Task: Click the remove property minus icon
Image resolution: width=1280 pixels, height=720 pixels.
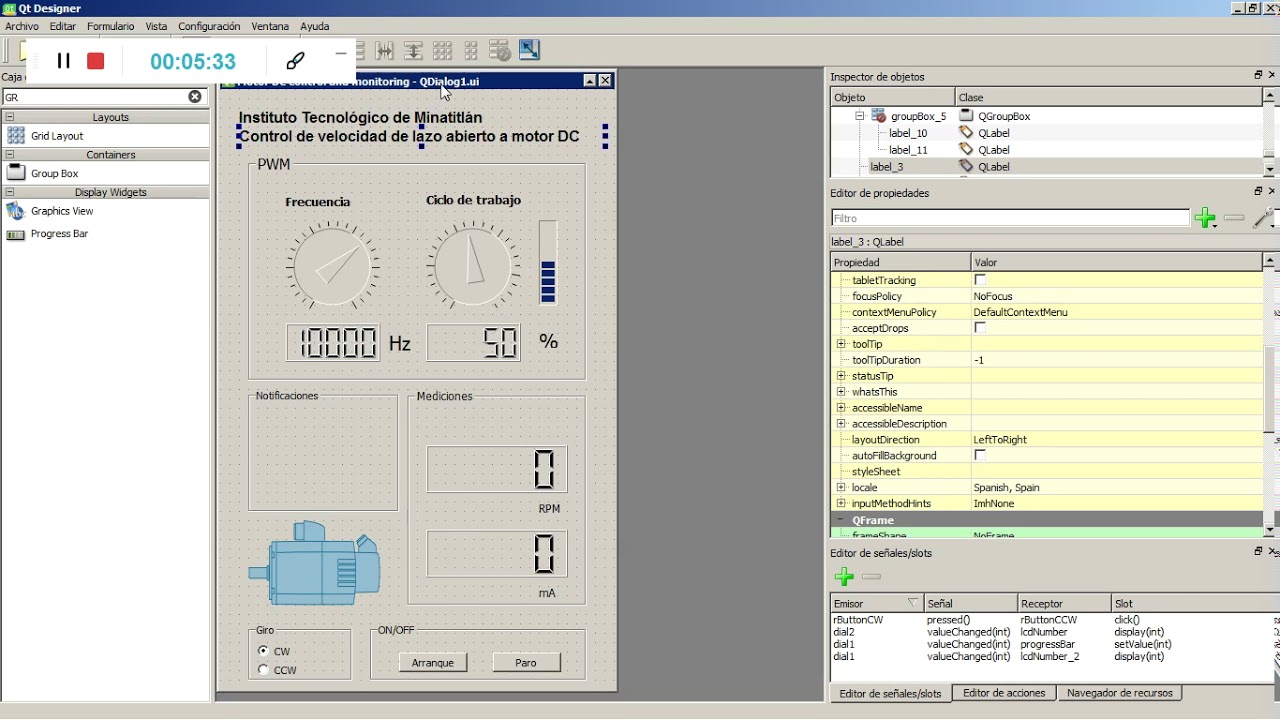Action: [1234, 218]
